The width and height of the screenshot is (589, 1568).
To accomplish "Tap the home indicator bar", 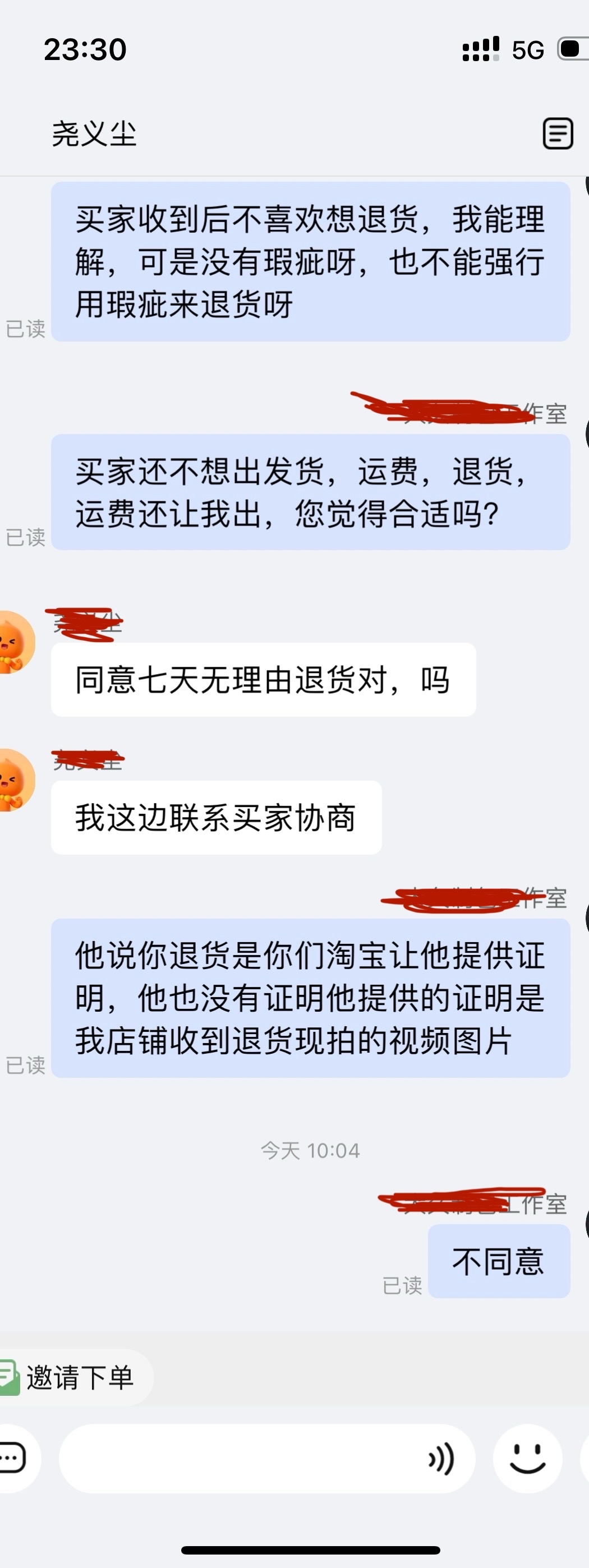I will (x=311, y=1549).
